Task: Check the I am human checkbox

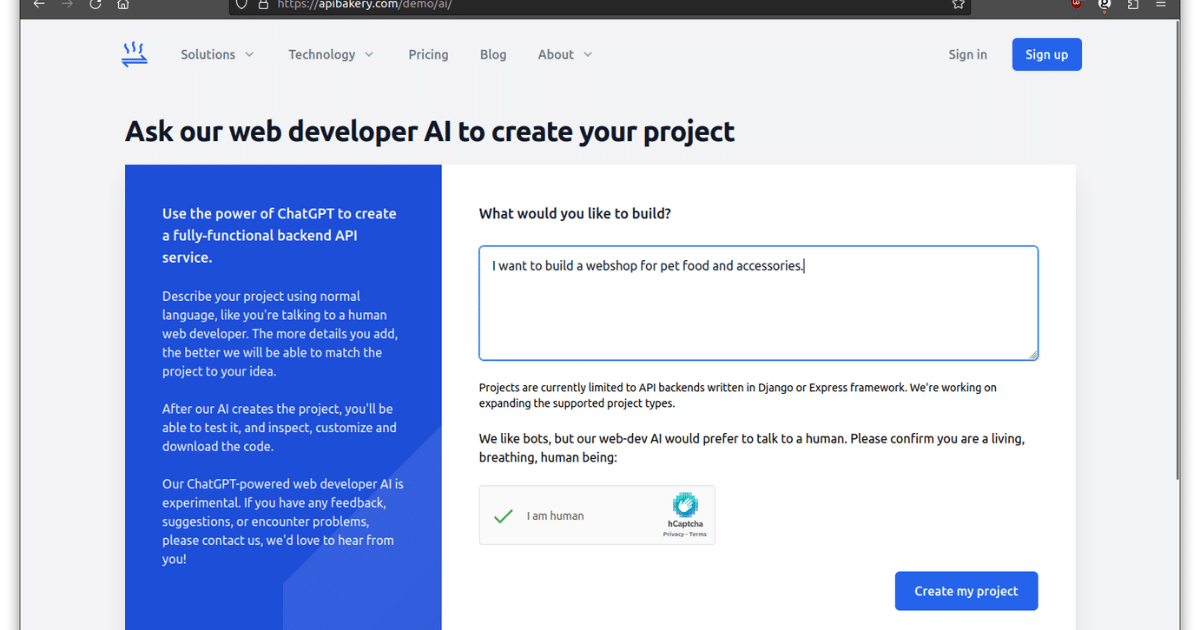Action: click(504, 515)
